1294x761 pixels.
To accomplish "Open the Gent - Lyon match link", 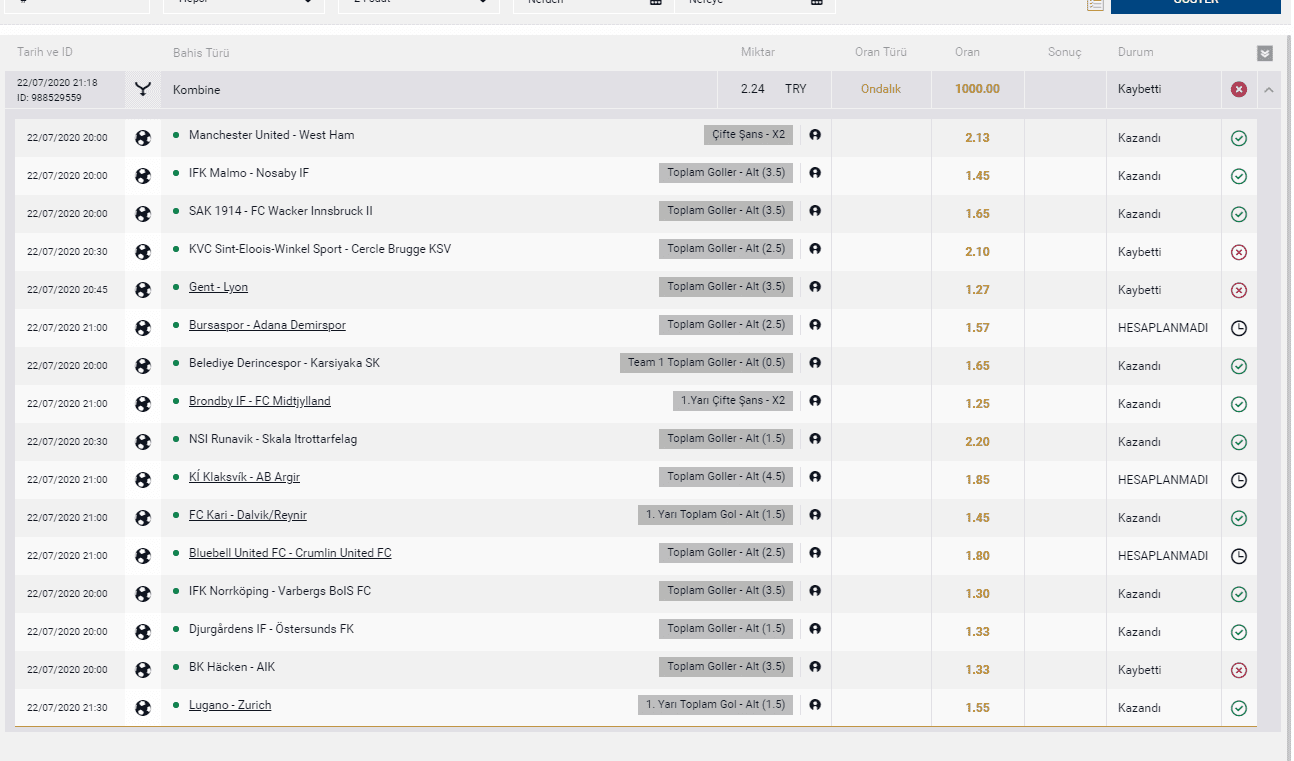I will [x=218, y=287].
